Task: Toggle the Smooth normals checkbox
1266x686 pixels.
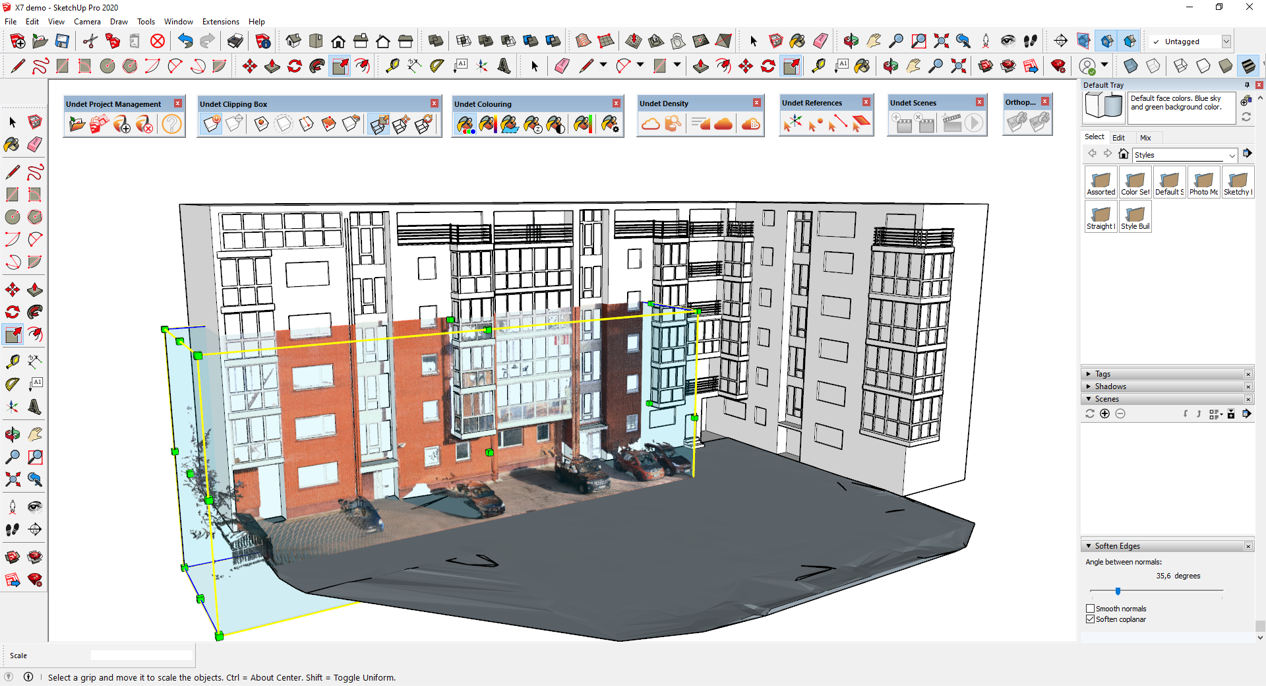Action: pyautogui.click(x=1091, y=608)
